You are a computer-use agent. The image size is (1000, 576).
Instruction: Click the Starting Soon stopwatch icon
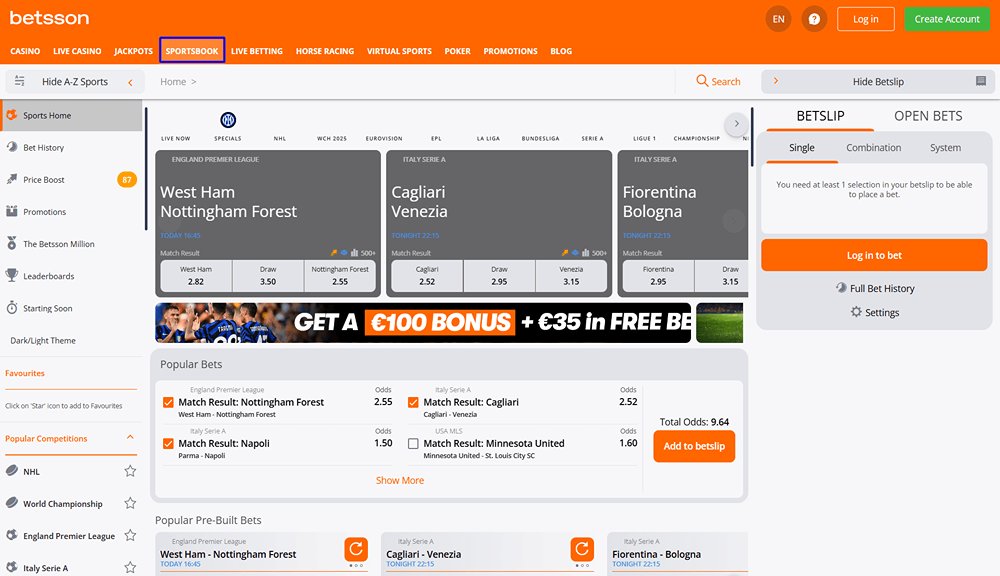pos(11,307)
